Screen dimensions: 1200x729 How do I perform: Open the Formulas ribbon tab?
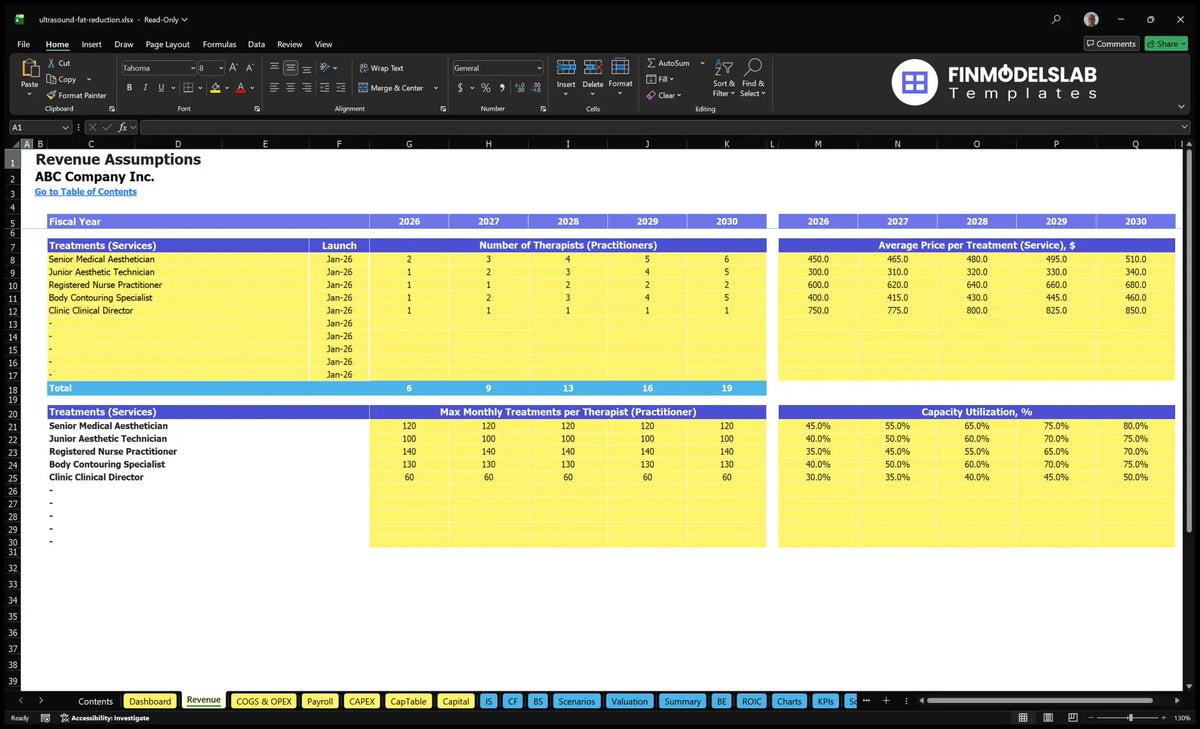pyautogui.click(x=219, y=44)
